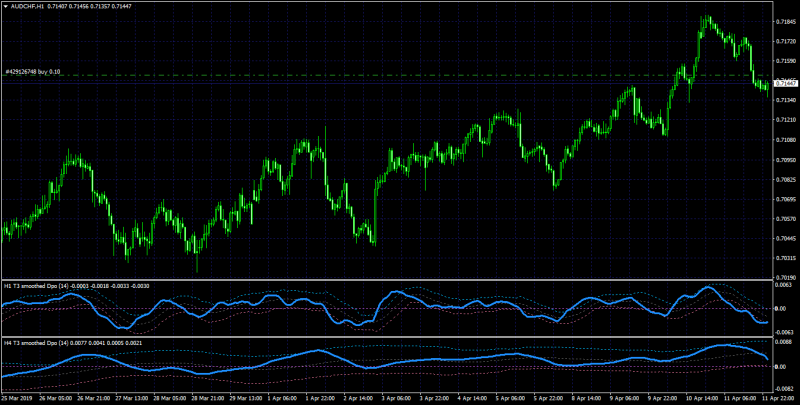Click the -0.0082 level of H4 Dpo scale

(x=786, y=389)
